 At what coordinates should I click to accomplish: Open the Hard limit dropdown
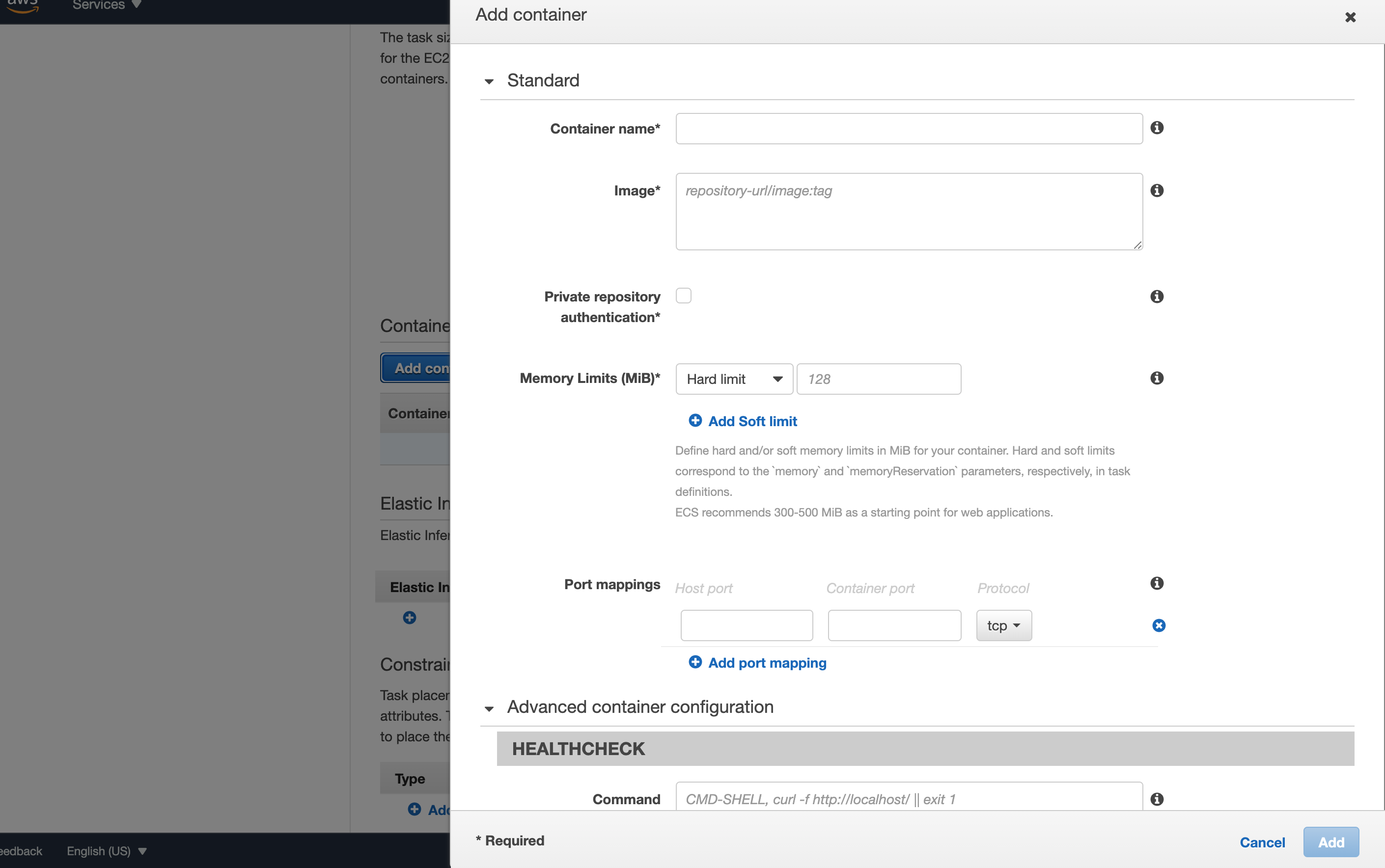(734, 379)
